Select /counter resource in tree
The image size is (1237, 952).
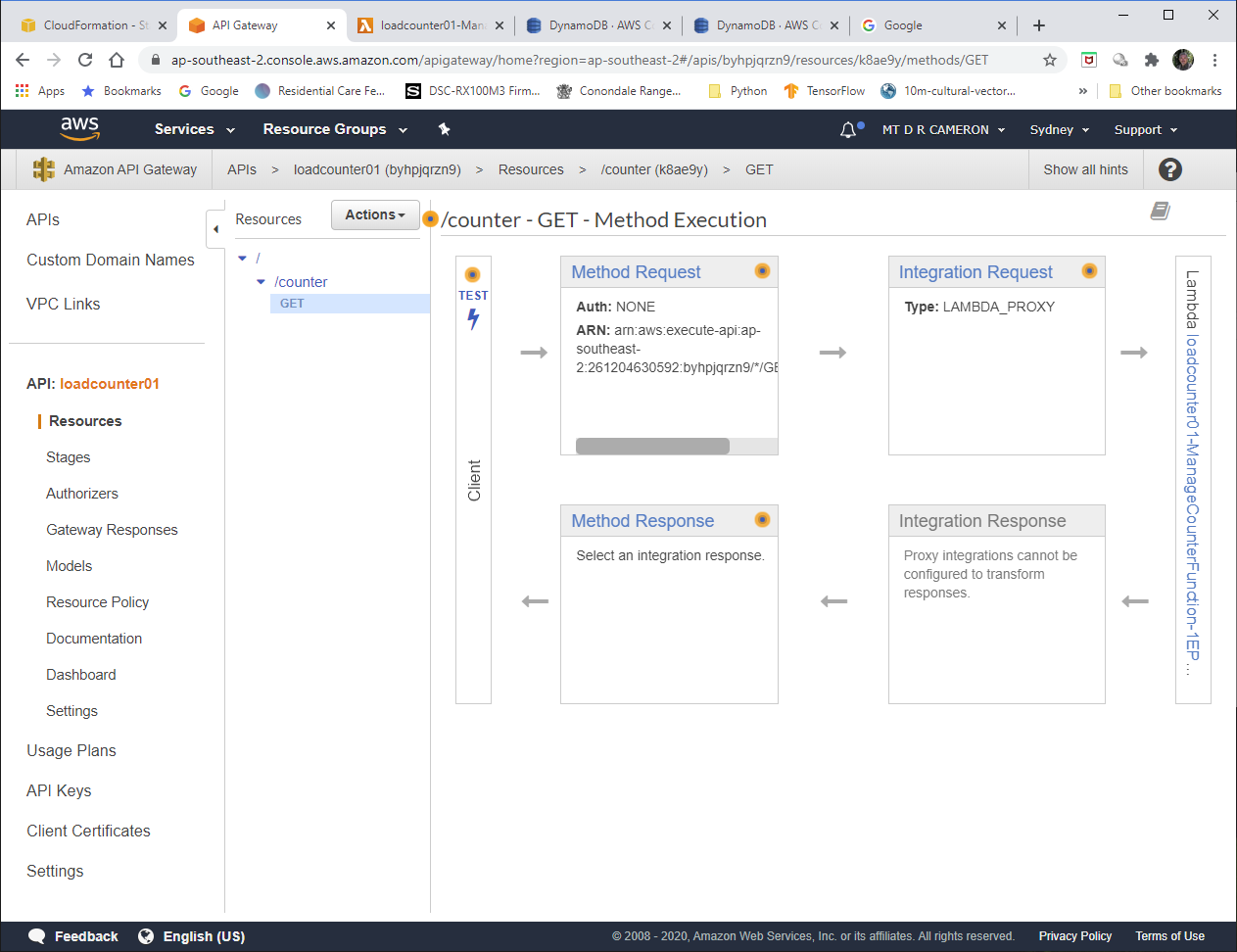pyautogui.click(x=301, y=282)
